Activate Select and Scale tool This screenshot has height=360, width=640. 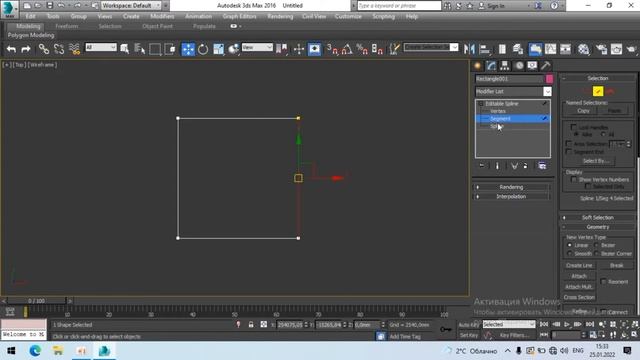218,49
